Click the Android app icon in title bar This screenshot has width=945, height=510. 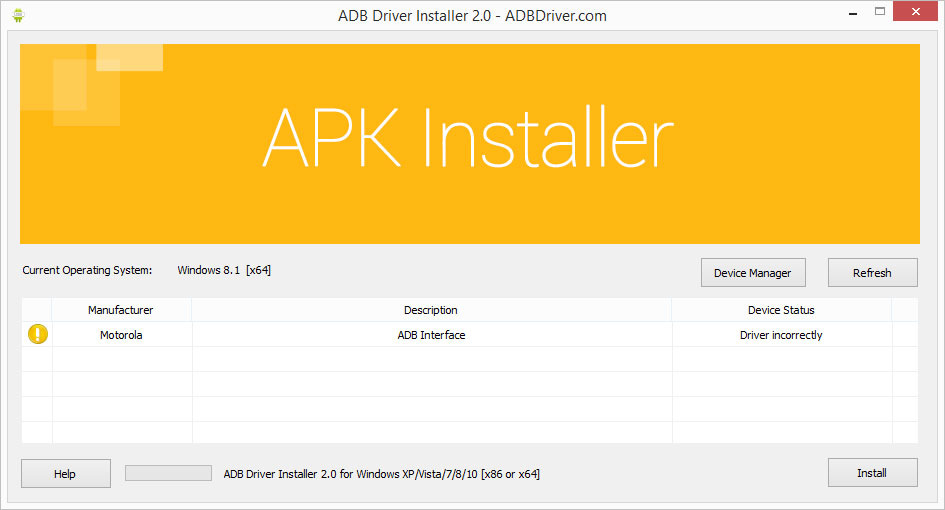(x=19, y=15)
